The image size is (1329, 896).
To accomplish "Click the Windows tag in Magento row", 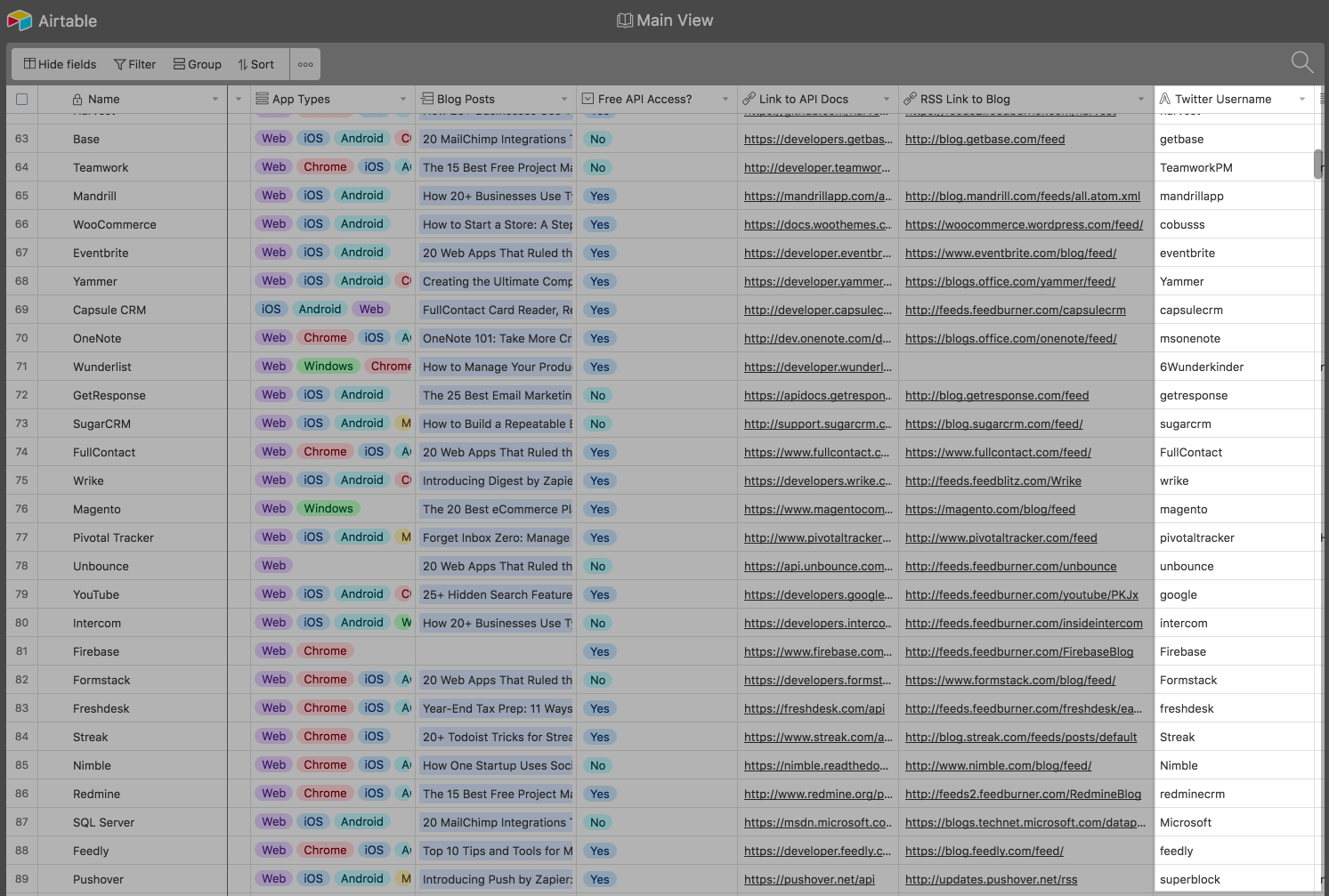I will click(328, 509).
